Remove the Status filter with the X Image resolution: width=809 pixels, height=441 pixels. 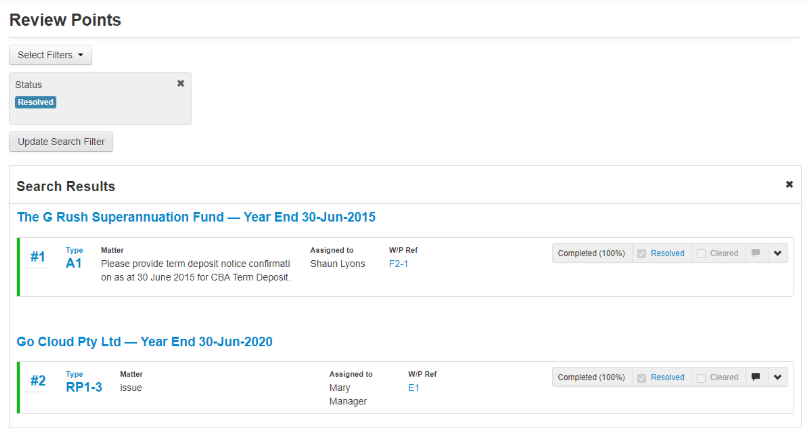181,84
